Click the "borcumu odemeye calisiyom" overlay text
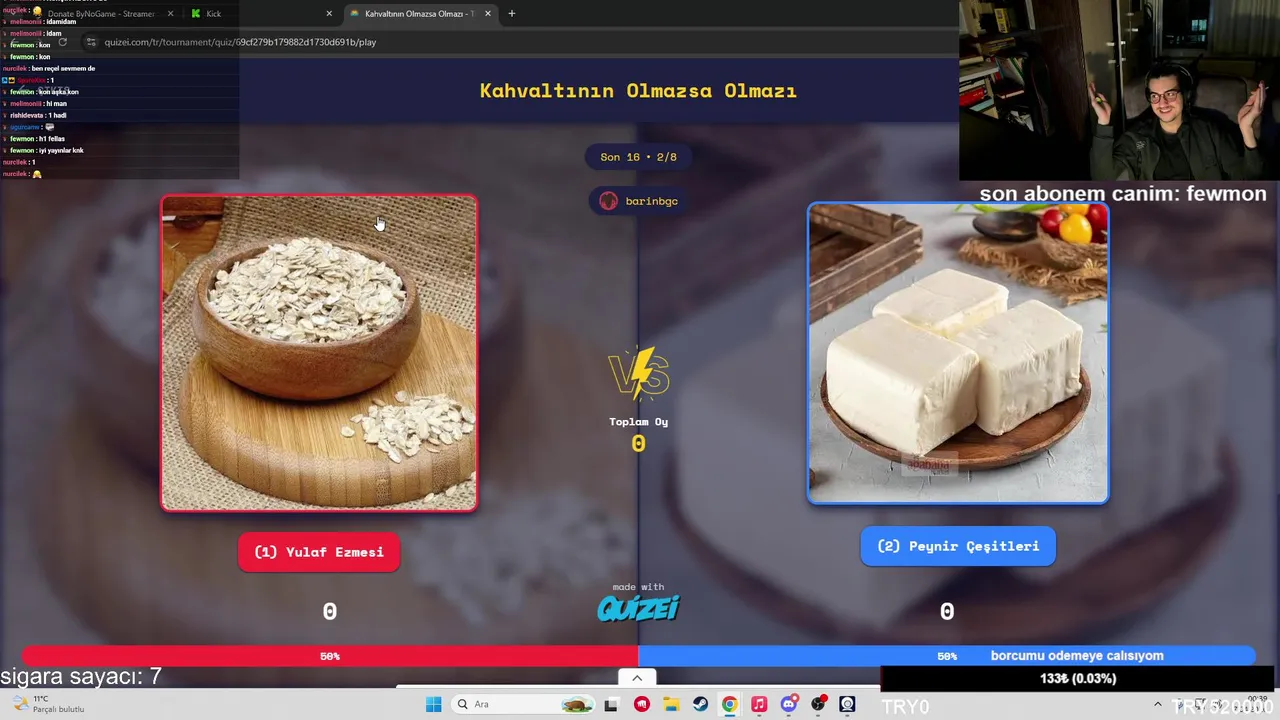1280x720 pixels. coord(1077,656)
